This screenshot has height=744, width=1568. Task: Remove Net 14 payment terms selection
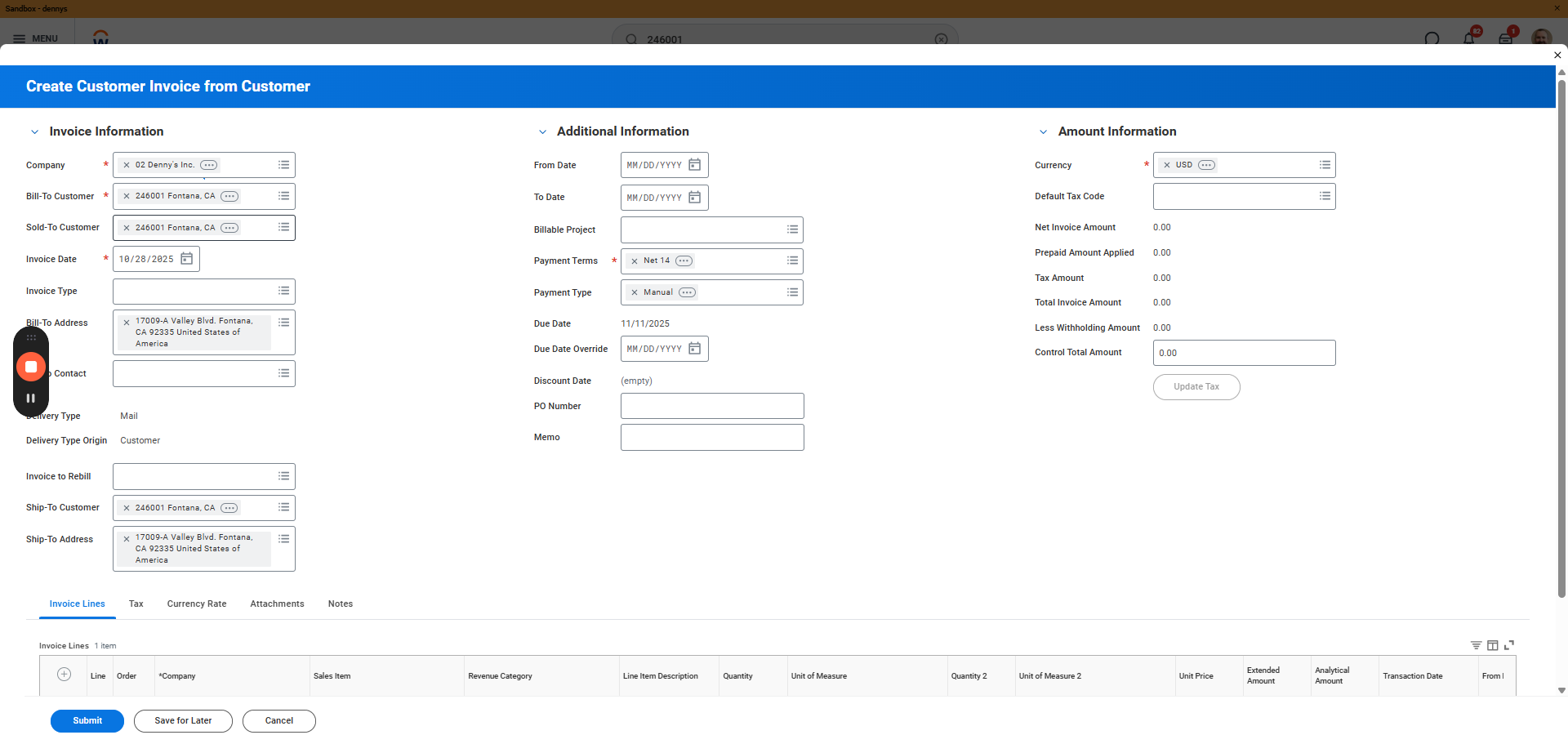click(x=635, y=261)
